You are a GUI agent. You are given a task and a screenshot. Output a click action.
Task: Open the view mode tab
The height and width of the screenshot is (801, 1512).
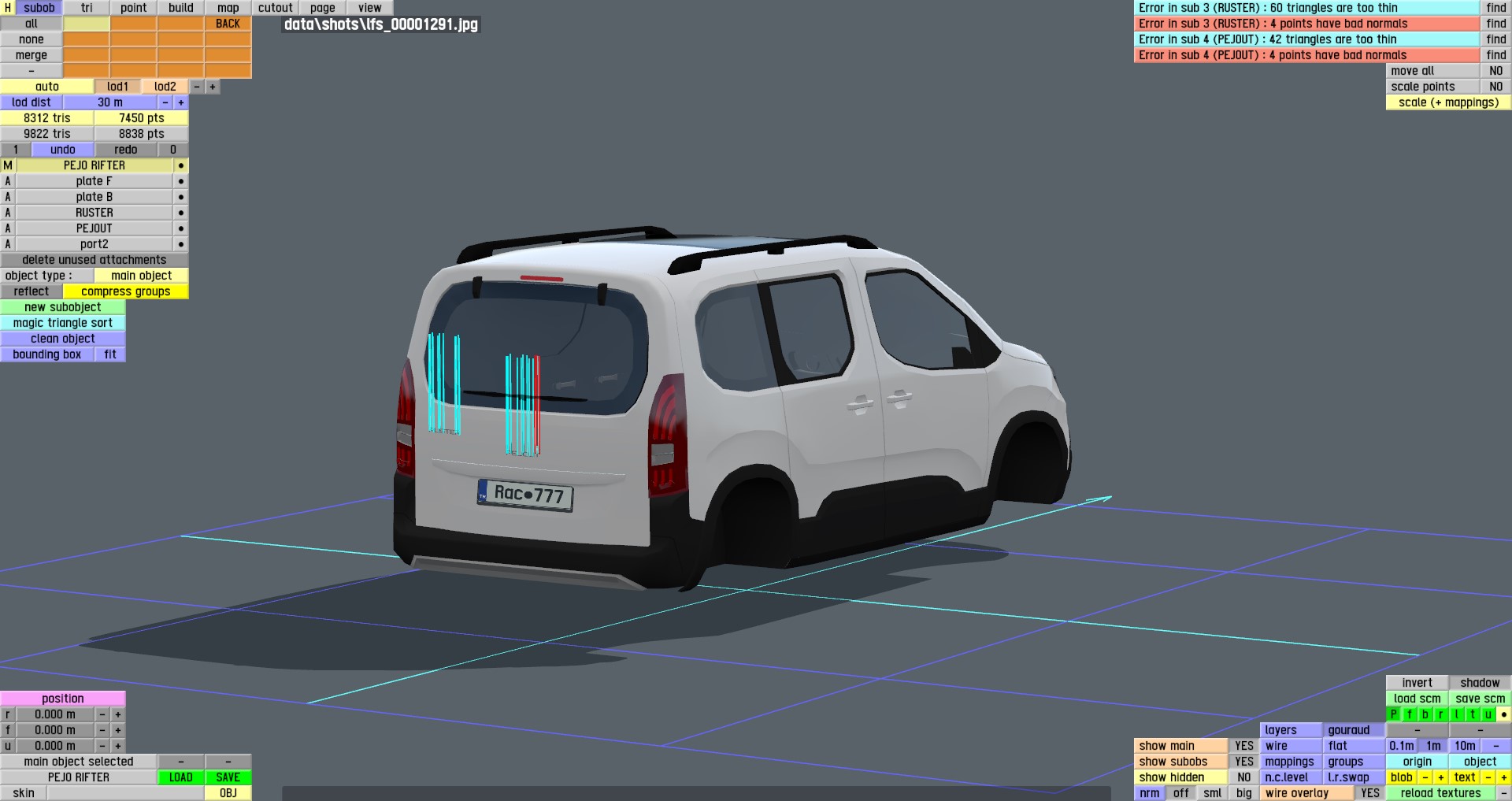point(370,8)
